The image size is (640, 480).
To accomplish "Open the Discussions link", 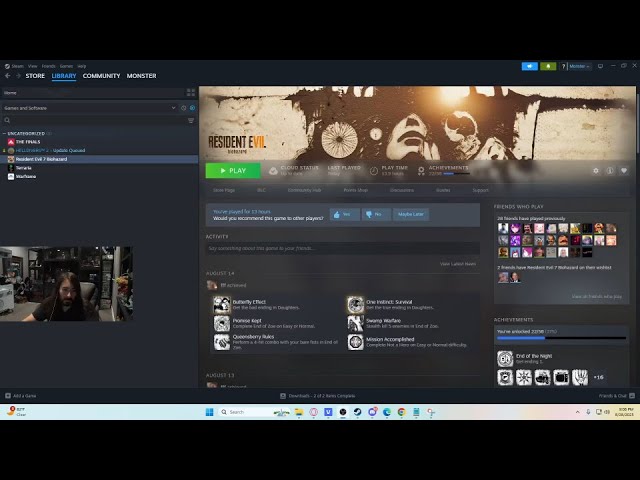I will click(402, 190).
